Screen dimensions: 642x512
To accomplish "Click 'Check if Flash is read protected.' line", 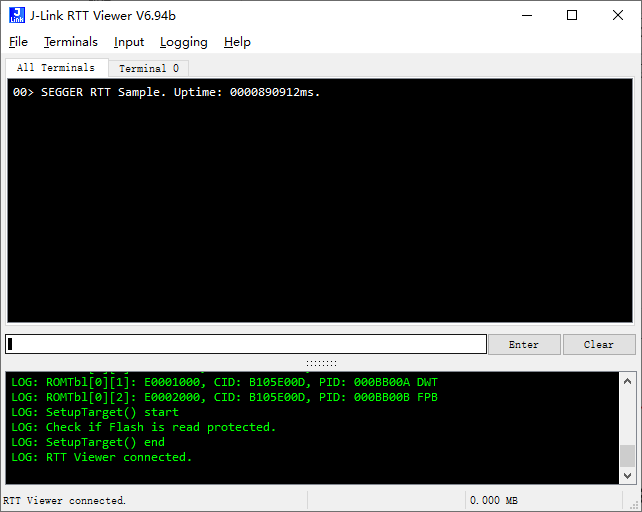I will pyautogui.click(x=143, y=427).
